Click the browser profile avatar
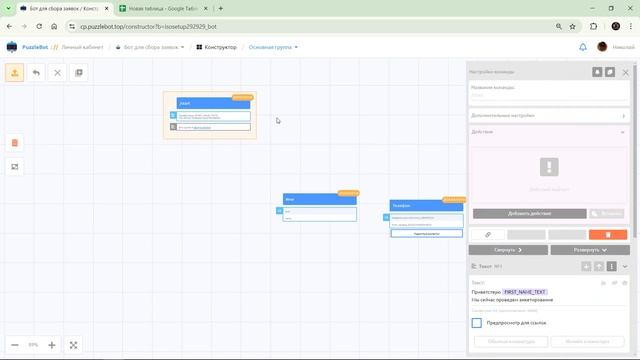Image resolution: width=640 pixels, height=360 pixels. (x=616, y=27)
